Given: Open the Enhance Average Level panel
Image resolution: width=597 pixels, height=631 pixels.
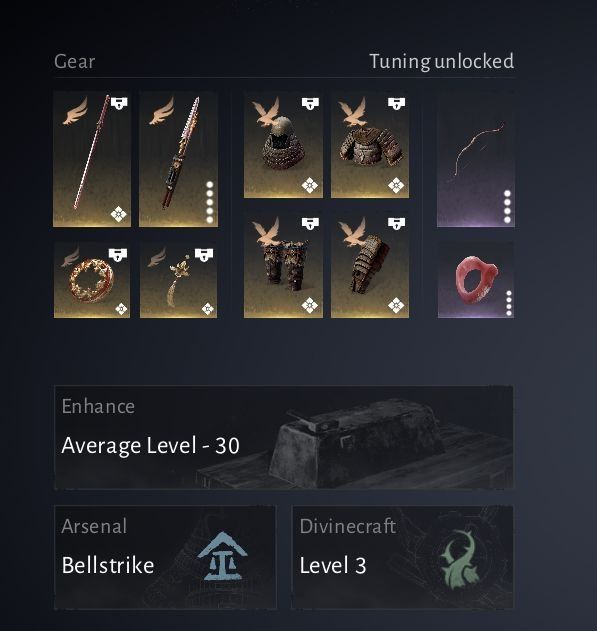Looking at the screenshot, I should coord(284,437).
